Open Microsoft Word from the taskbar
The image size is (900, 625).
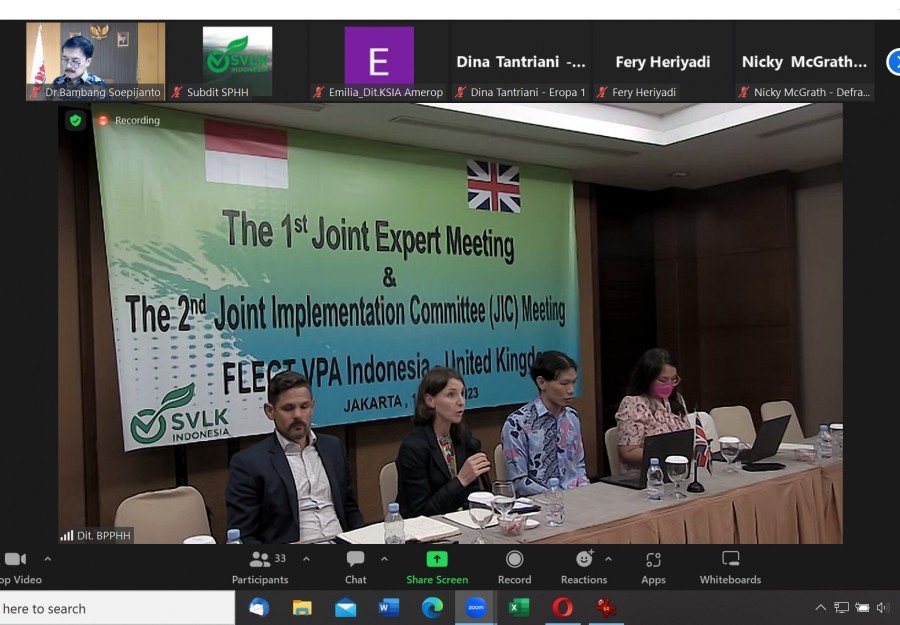click(x=389, y=607)
